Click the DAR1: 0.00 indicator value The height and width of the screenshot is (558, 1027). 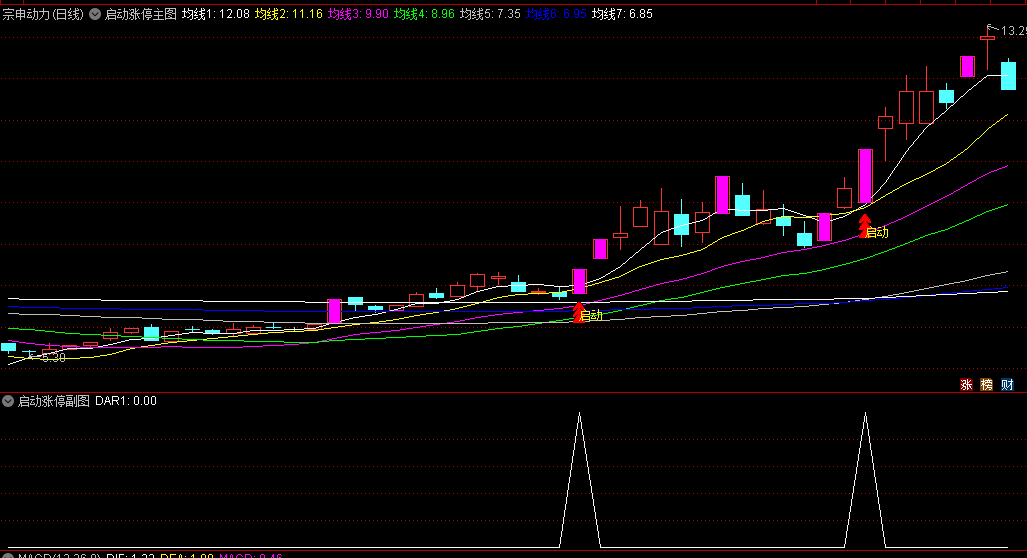125,401
